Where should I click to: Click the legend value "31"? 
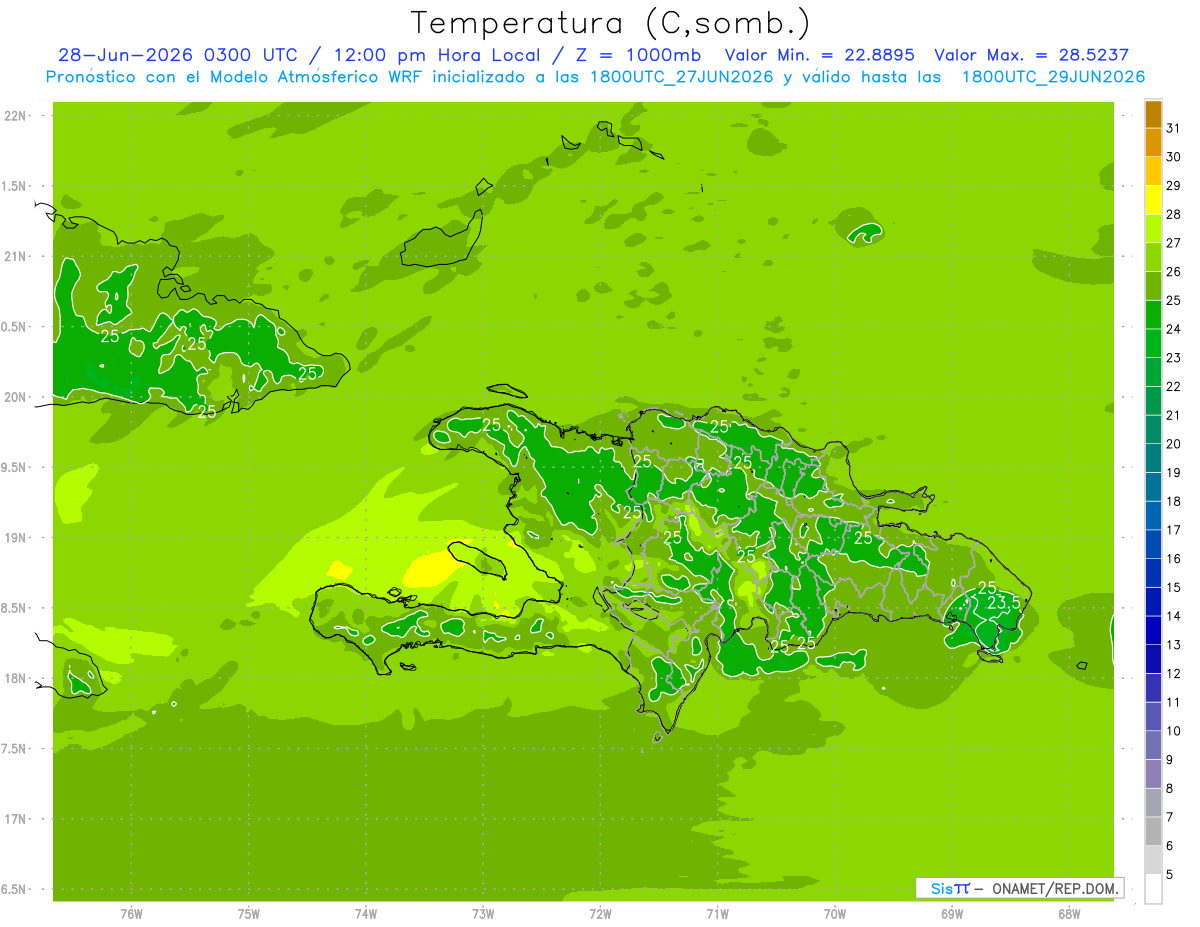(1174, 127)
